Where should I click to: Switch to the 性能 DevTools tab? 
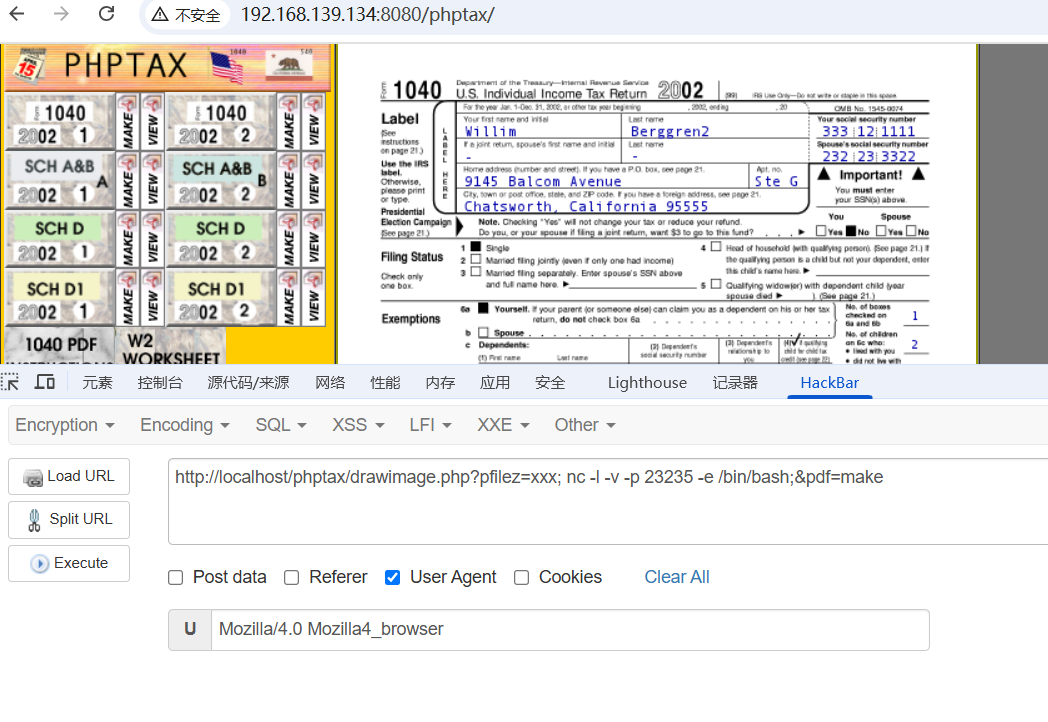(385, 382)
